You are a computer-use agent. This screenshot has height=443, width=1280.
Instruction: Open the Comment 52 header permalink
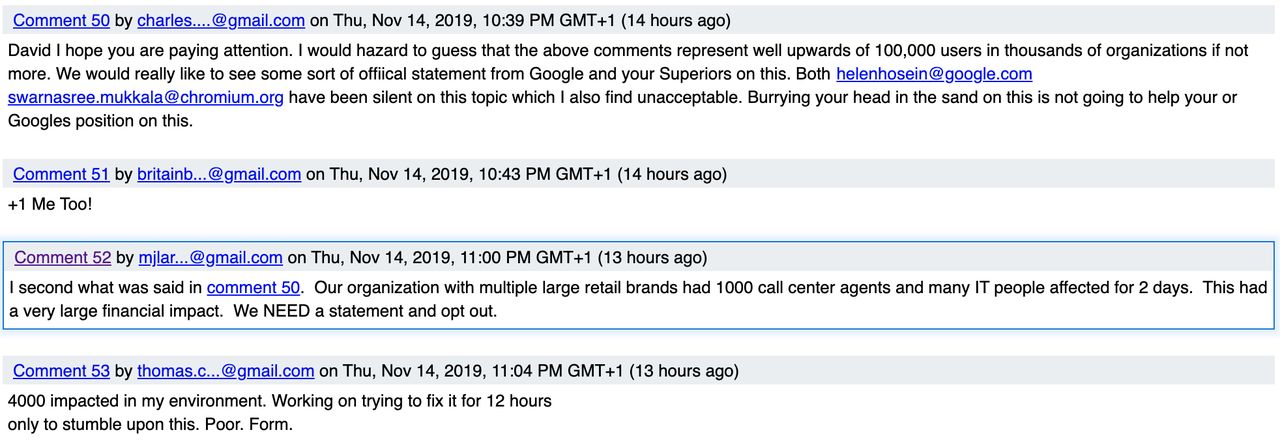(62, 257)
